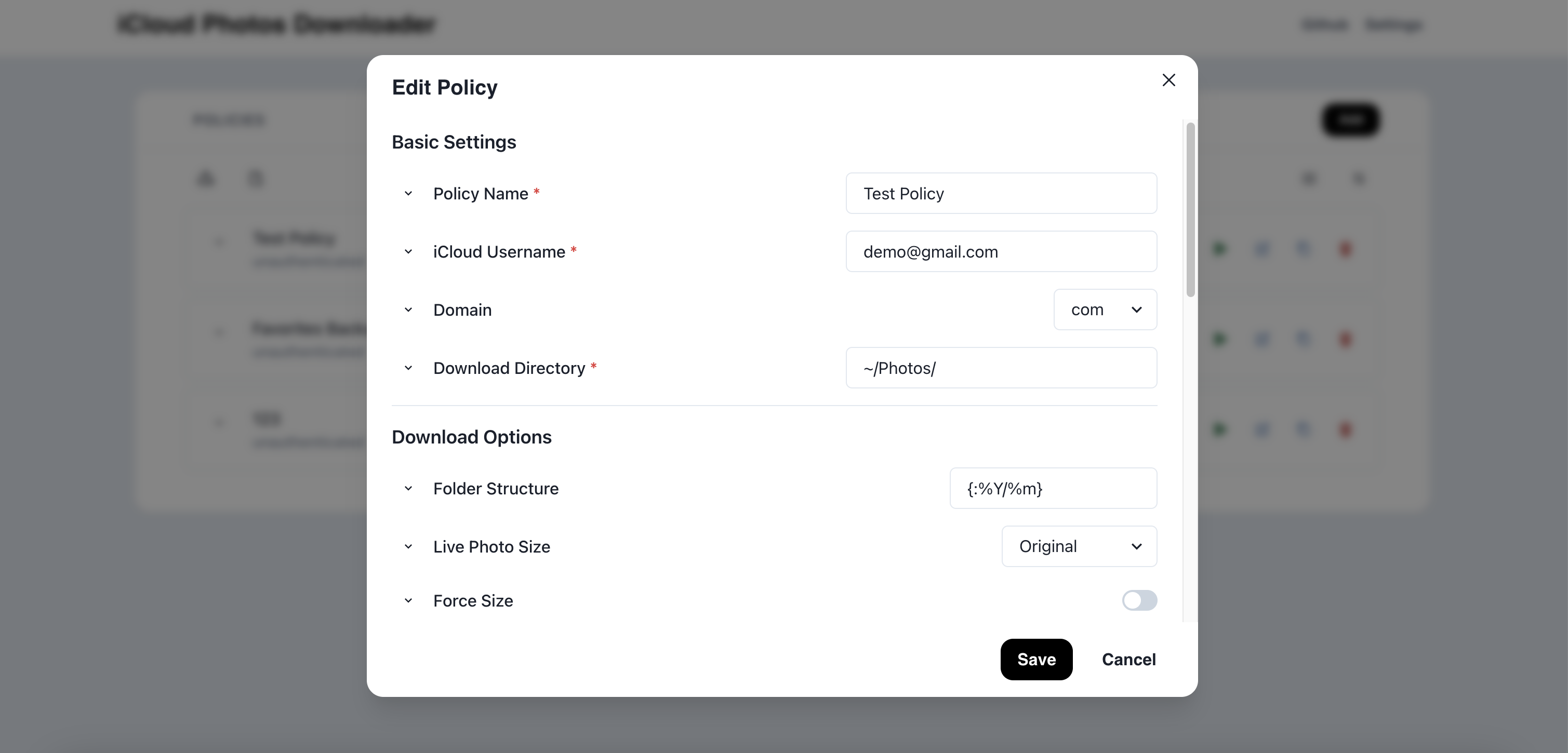Expand the Download Directory chevron

408,368
